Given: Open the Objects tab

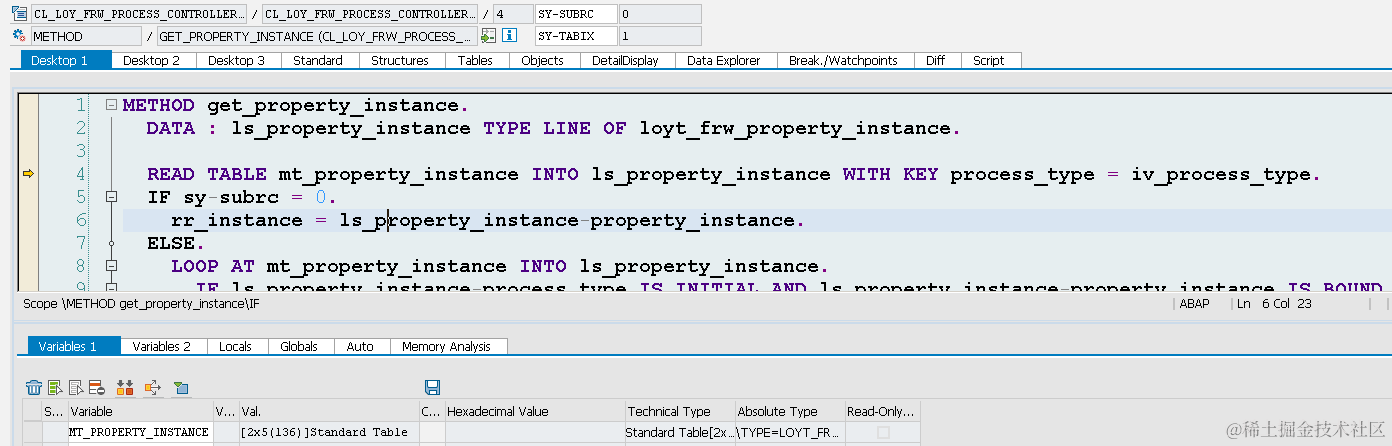Looking at the screenshot, I should coord(543,60).
